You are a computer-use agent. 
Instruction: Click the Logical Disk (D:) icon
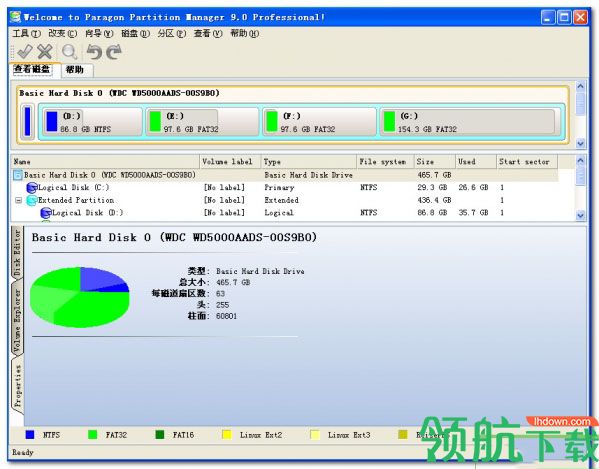point(46,213)
